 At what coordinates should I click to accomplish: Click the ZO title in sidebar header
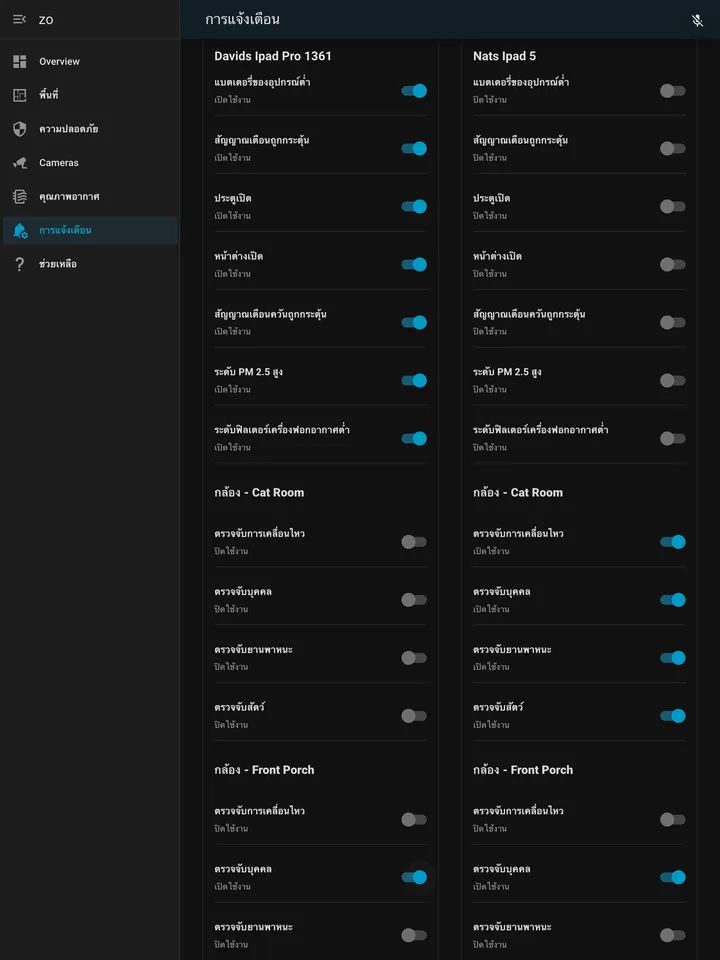pyautogui.click(x=46, y=20)
